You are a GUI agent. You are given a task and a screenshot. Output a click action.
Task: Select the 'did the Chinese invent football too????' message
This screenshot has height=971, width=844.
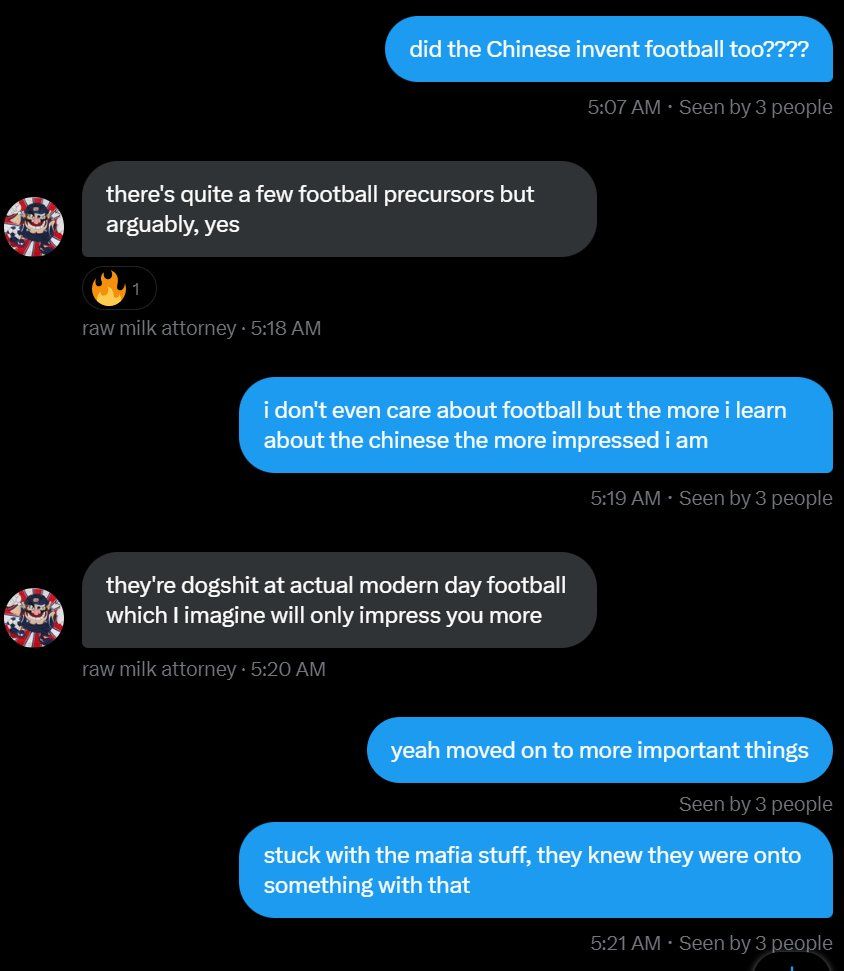coord(609,49)
